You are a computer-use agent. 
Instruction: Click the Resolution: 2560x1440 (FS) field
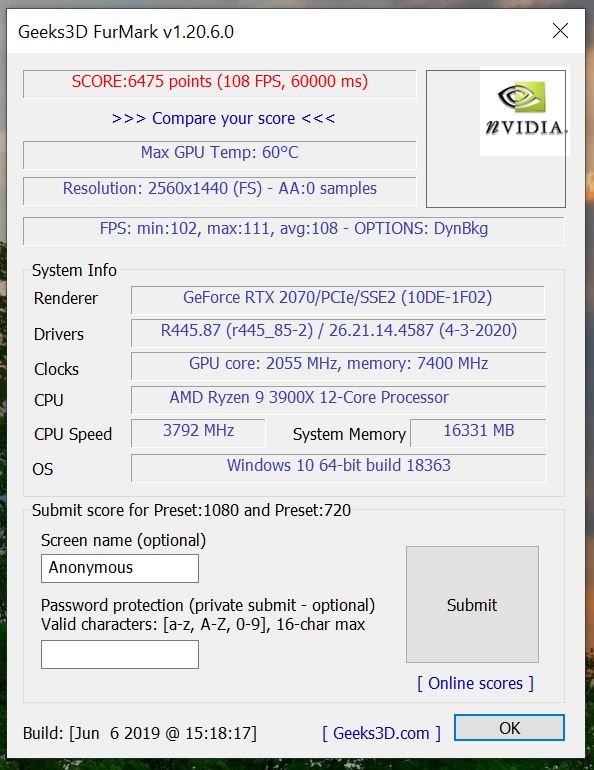click(219, 190)
